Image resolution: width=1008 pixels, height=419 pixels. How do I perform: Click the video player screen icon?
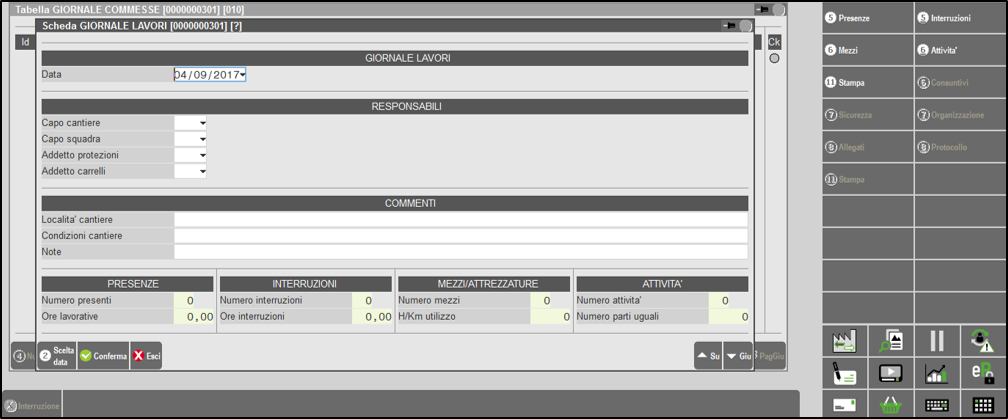(x=891, y=373)
